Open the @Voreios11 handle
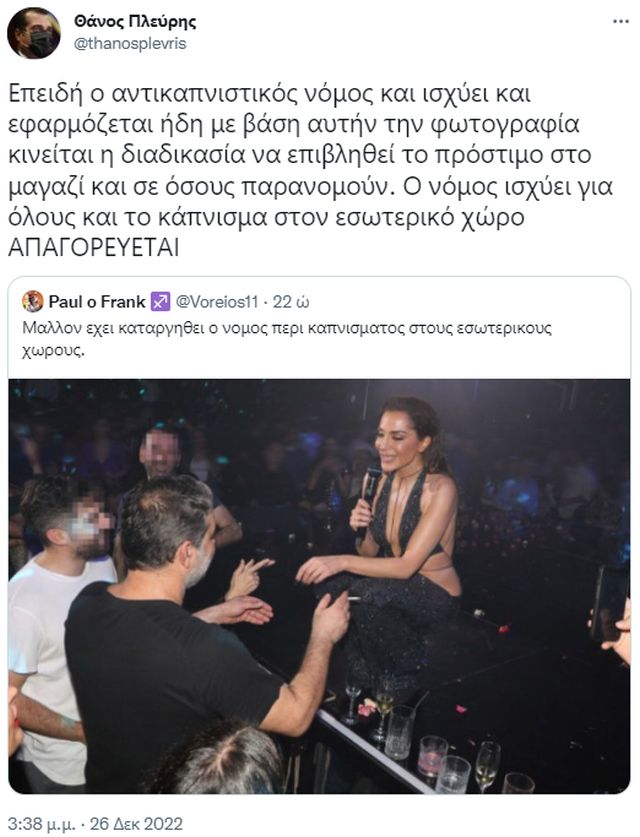 coord(217,302)
